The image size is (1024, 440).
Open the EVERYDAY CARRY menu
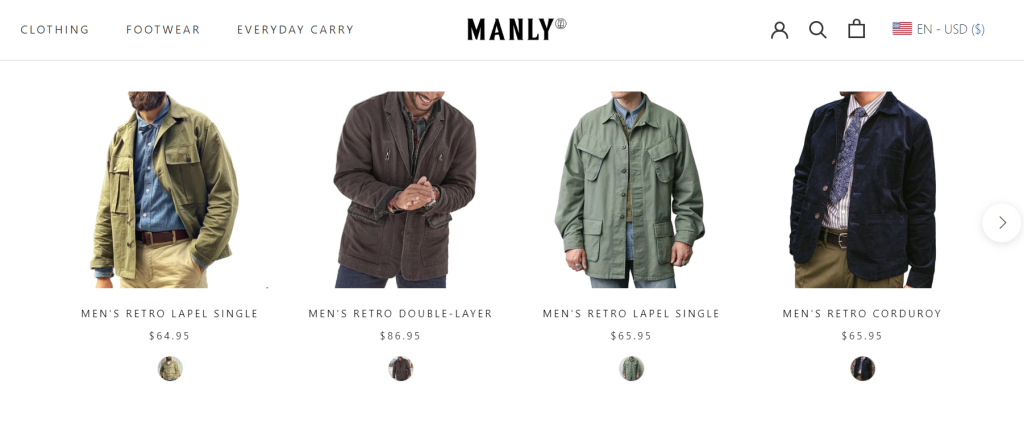295,29
